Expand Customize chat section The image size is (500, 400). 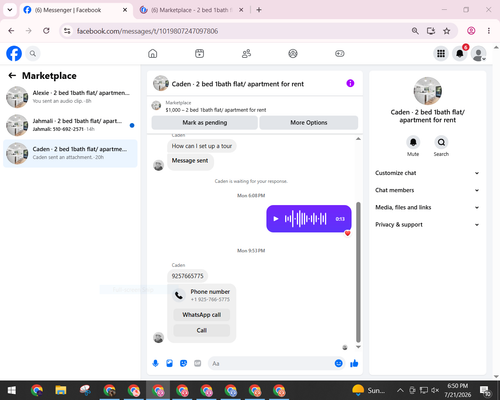click(x=428, y=173)
